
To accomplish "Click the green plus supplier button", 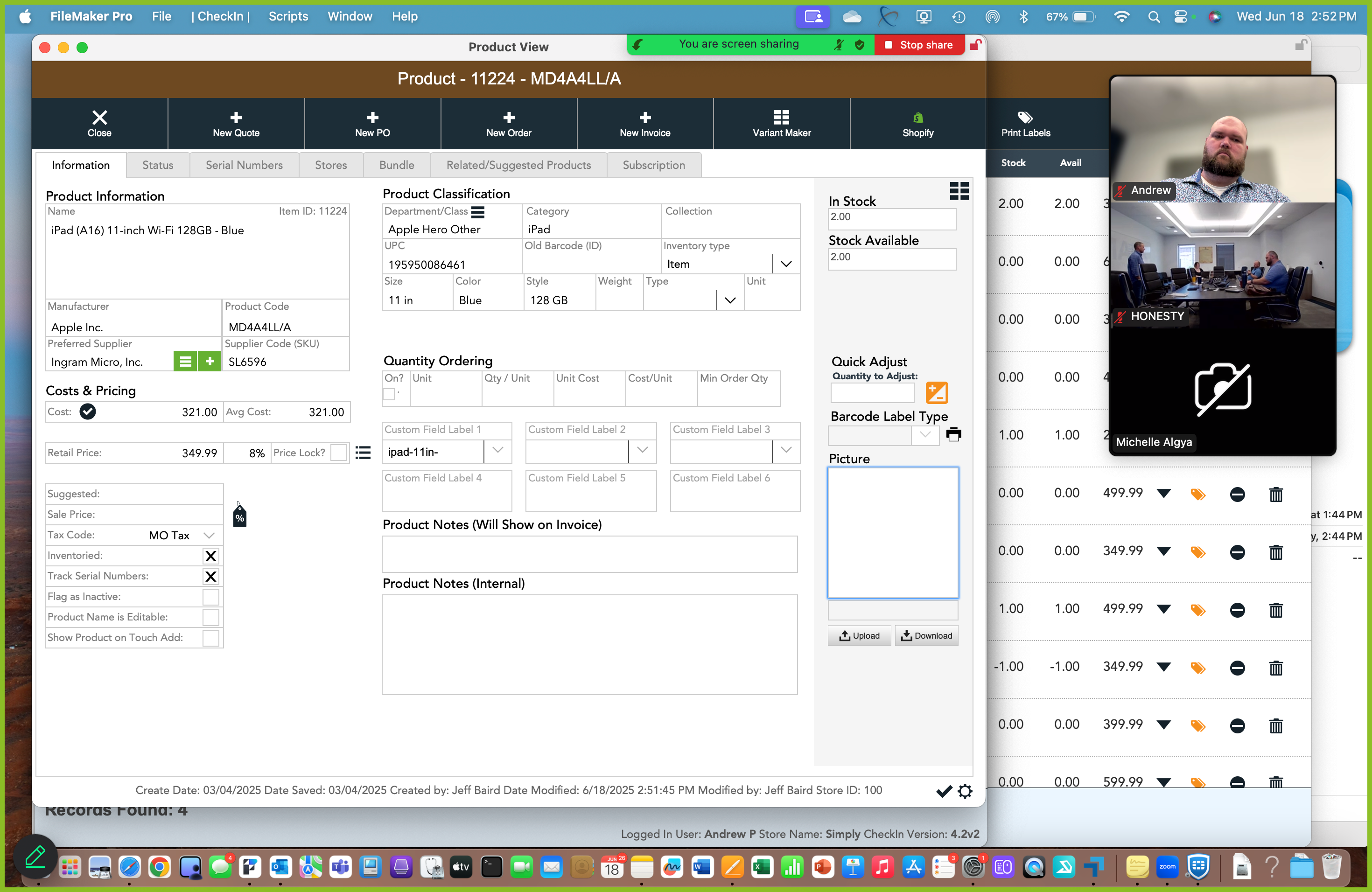I will (210, 361).
